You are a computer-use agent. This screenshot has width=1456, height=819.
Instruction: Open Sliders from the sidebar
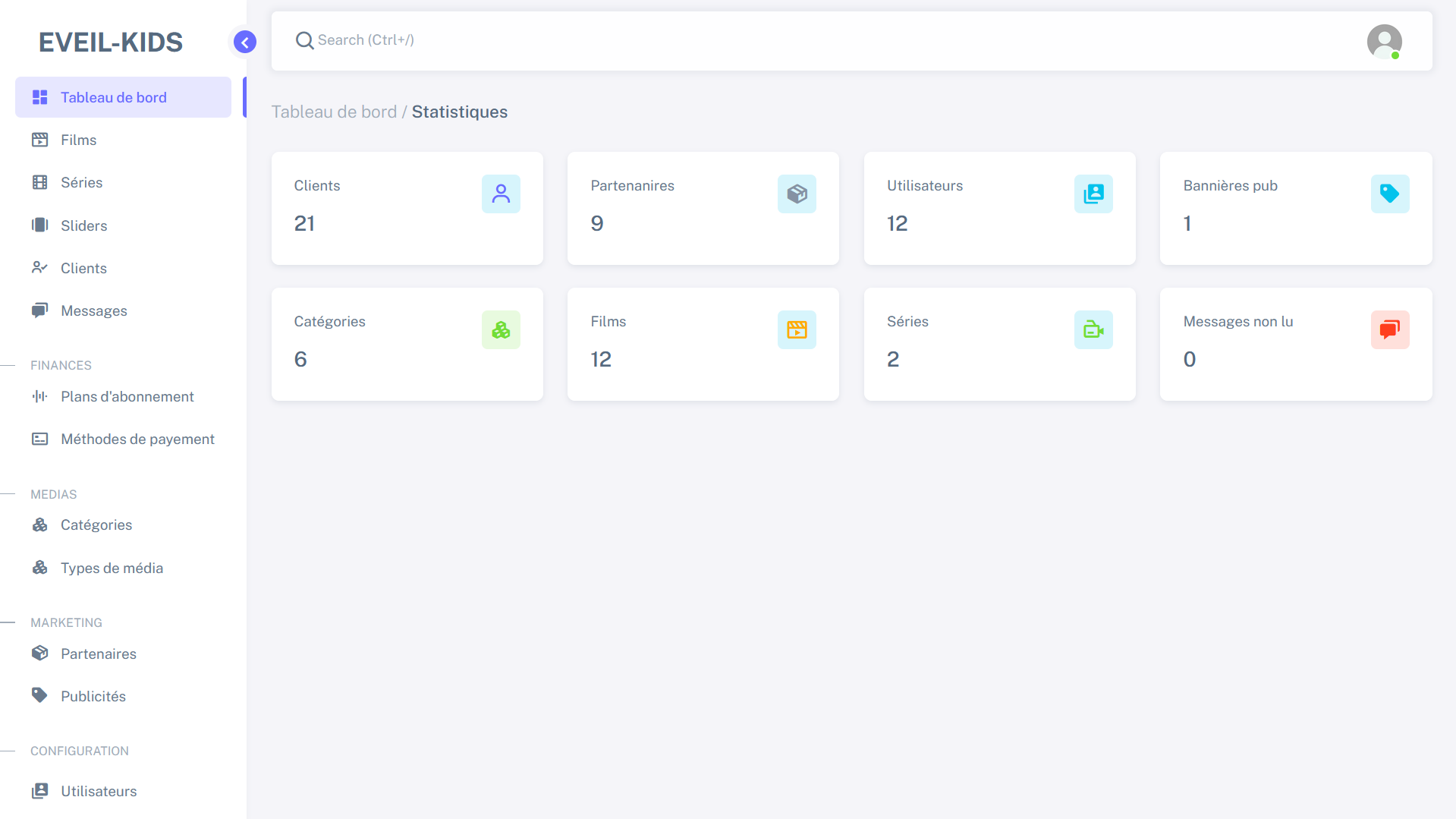pos(83,225)
